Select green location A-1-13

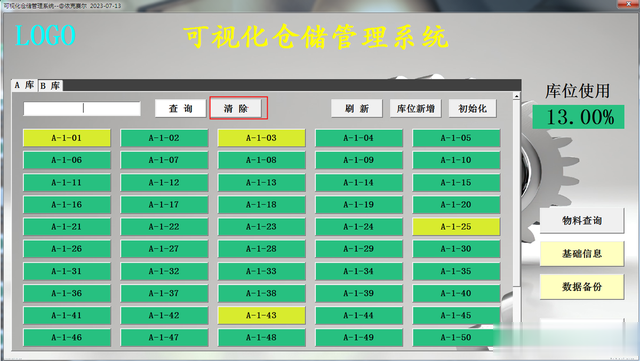pyautogui.click(x=261, y=183)
